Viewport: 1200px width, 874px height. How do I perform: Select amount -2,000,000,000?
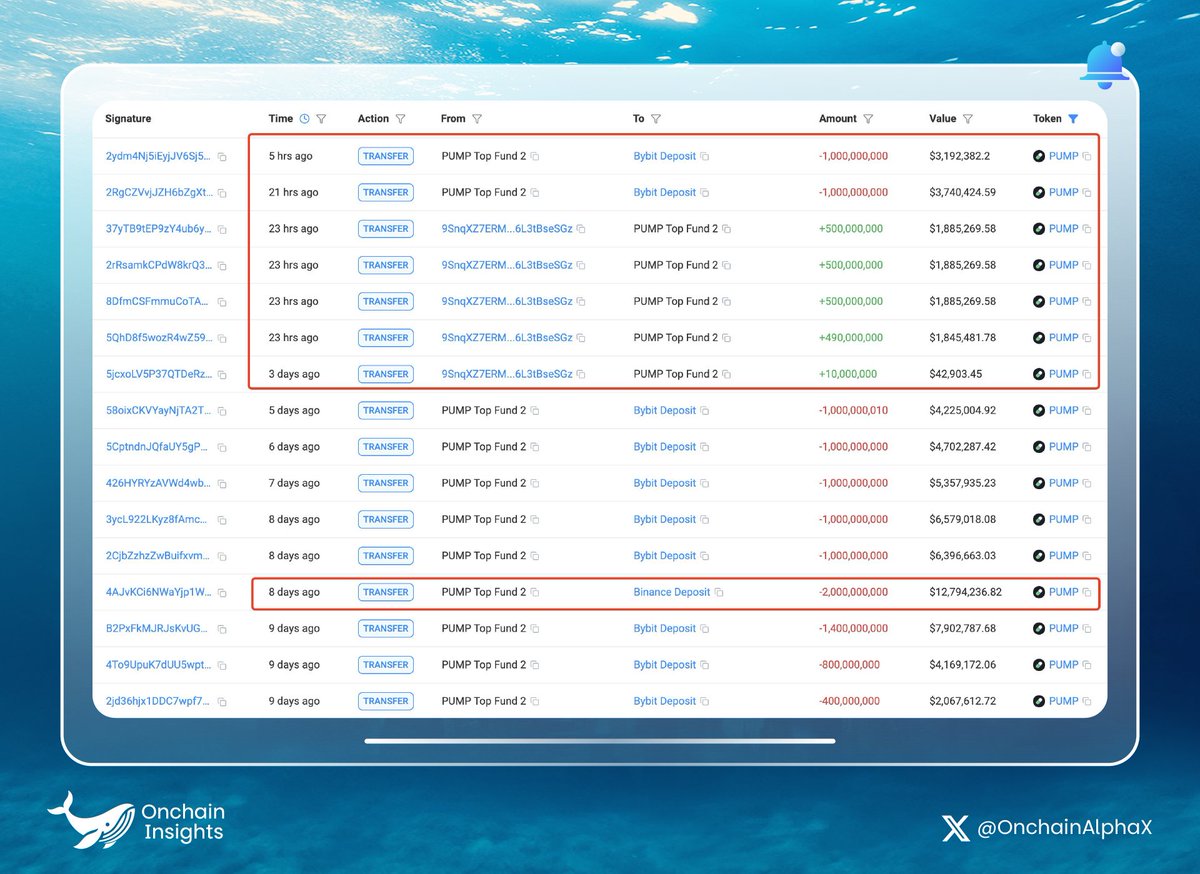853,592
